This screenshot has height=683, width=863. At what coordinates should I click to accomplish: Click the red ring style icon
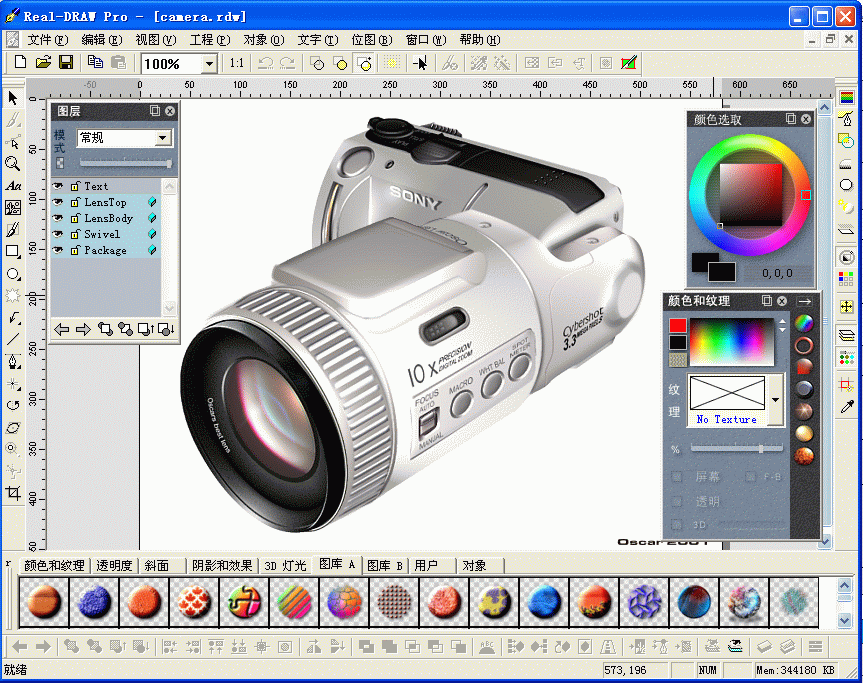pyautogui.click(x=804, y=345)
